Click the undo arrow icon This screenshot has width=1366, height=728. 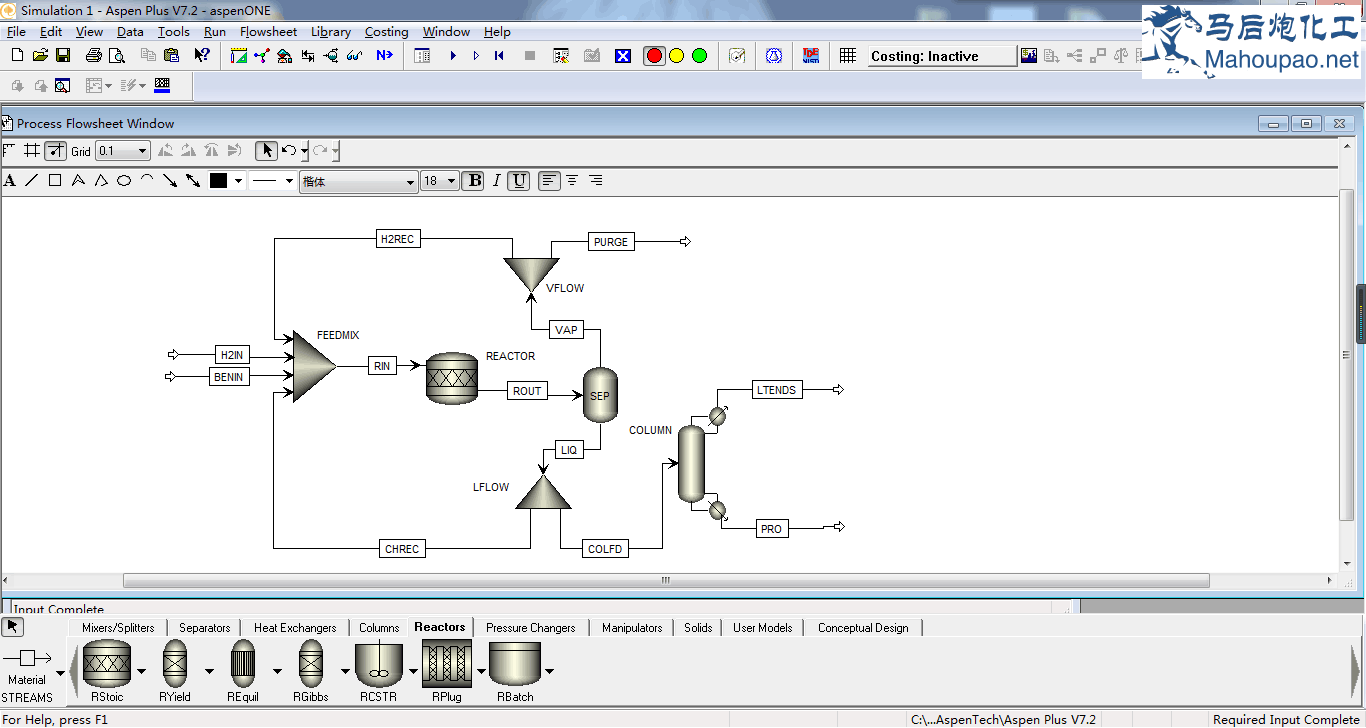[x=289, y=151]
